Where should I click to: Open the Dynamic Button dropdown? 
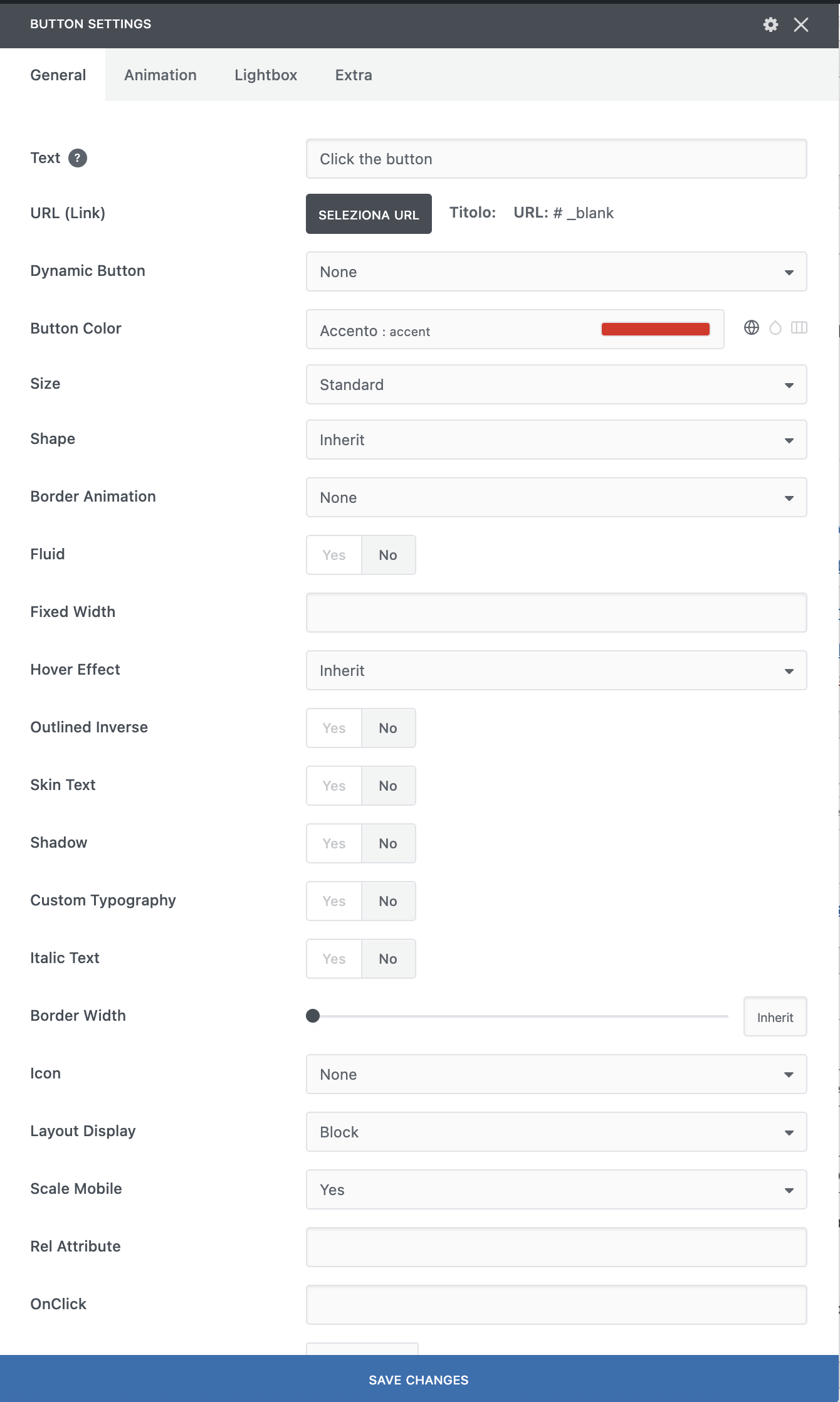coord(556,271)
